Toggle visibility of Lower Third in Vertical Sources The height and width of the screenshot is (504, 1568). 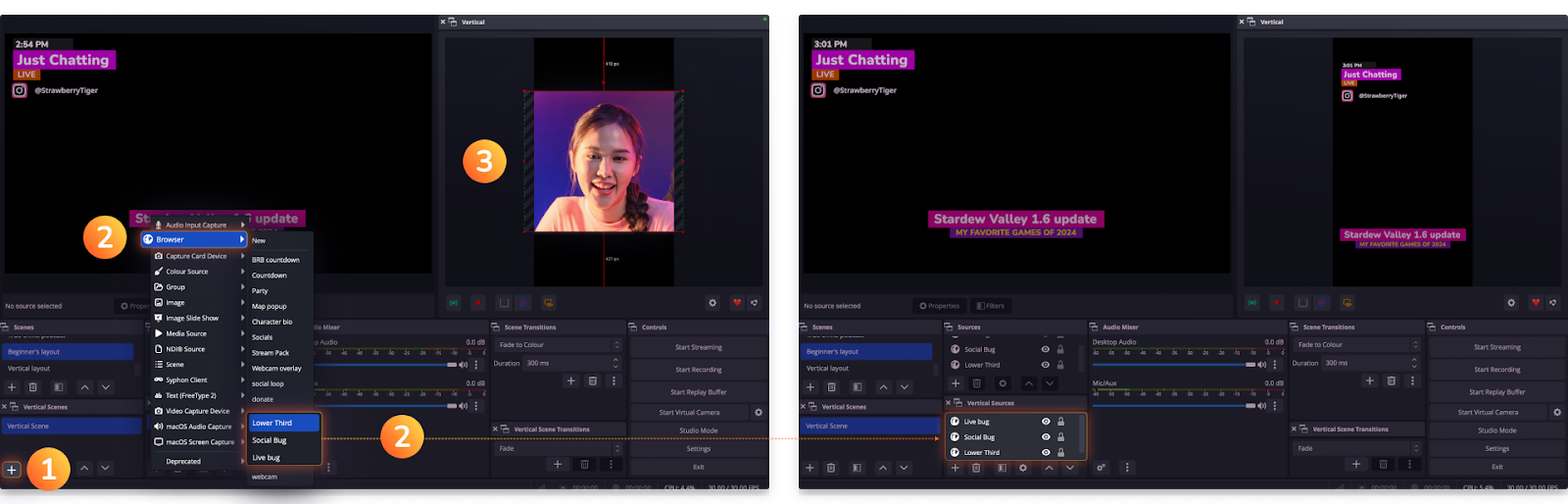click(1046, 453)
